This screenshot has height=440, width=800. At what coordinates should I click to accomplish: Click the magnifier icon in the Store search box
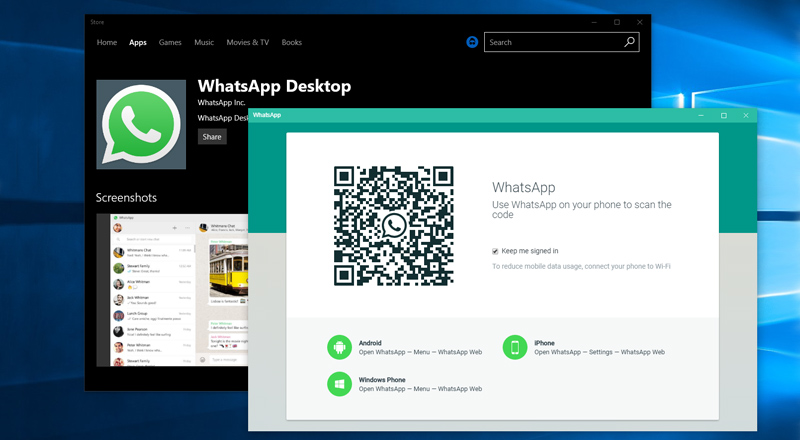pos(630,42)
